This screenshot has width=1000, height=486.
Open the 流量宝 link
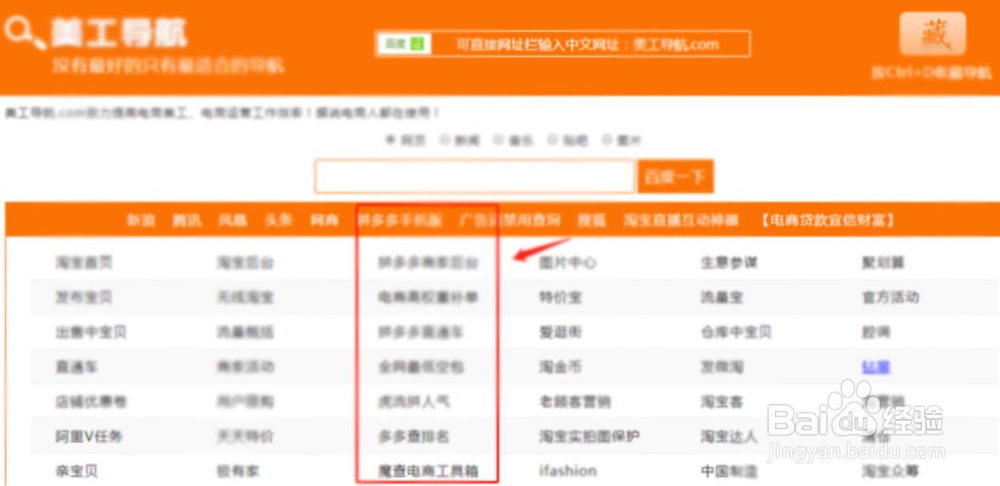722,297
